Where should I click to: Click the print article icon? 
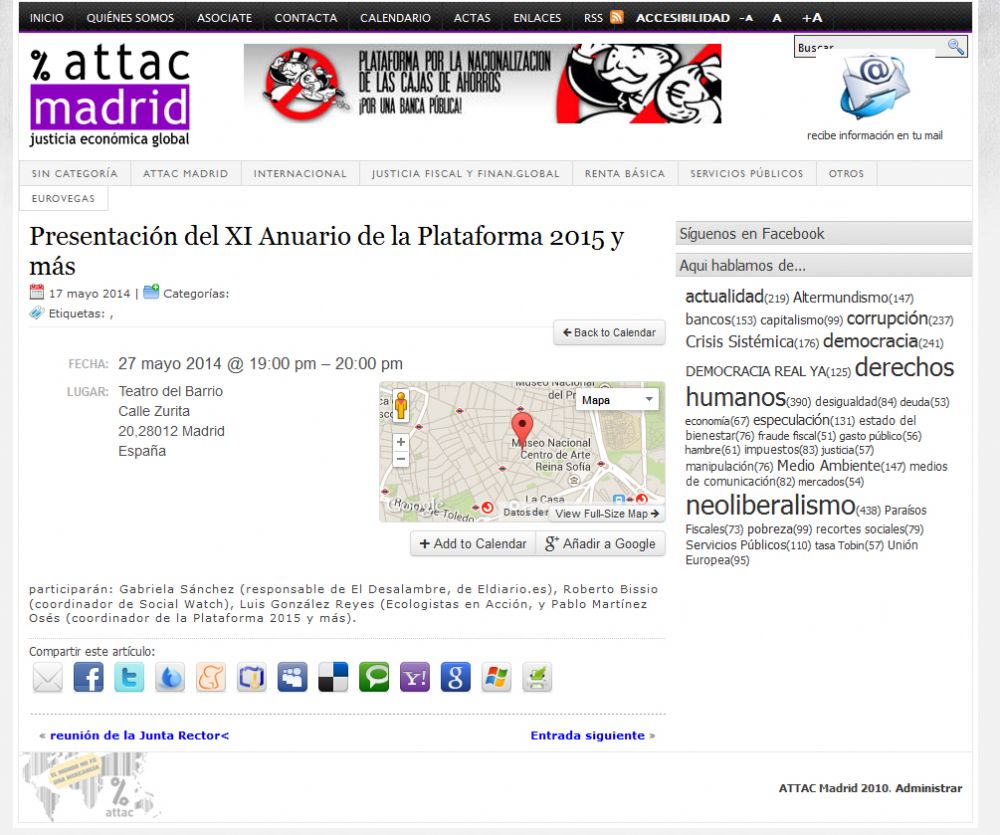(538, 677)
